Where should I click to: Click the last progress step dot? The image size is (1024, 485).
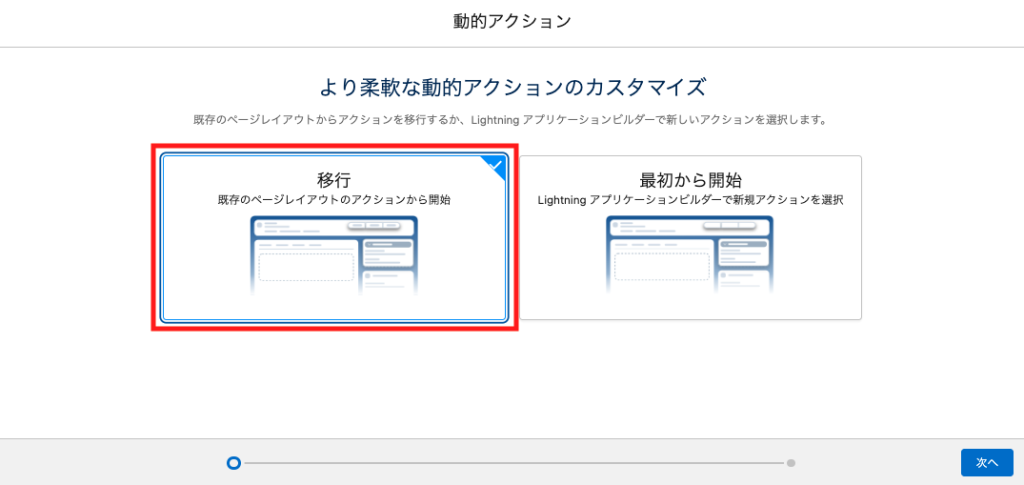[x=791, y=463]
